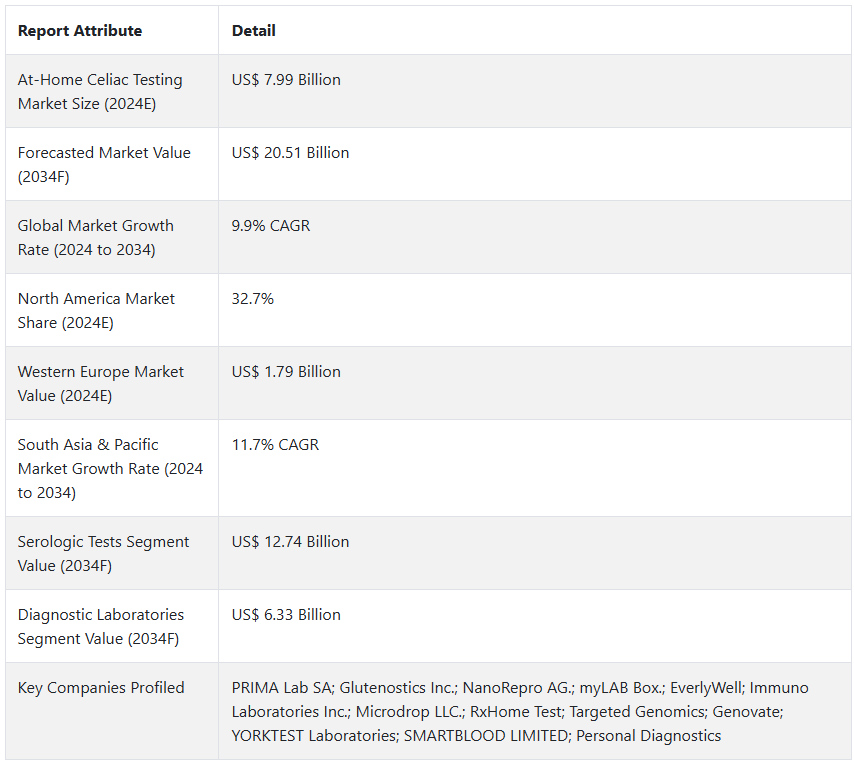Click the 32.7% value
This screenshot has height=761, width=854.
[253, 299]
